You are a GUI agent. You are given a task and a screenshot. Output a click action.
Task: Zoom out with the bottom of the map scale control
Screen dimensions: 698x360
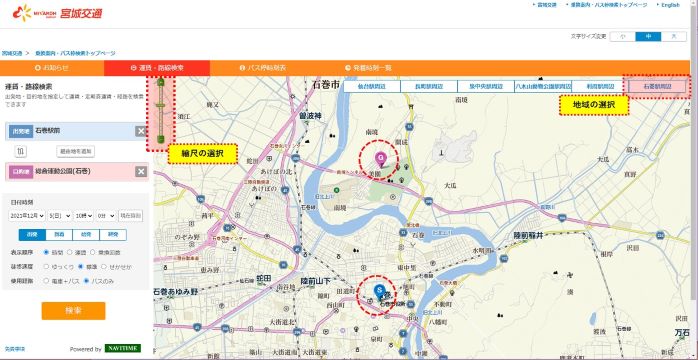click(x=161, y=139)
